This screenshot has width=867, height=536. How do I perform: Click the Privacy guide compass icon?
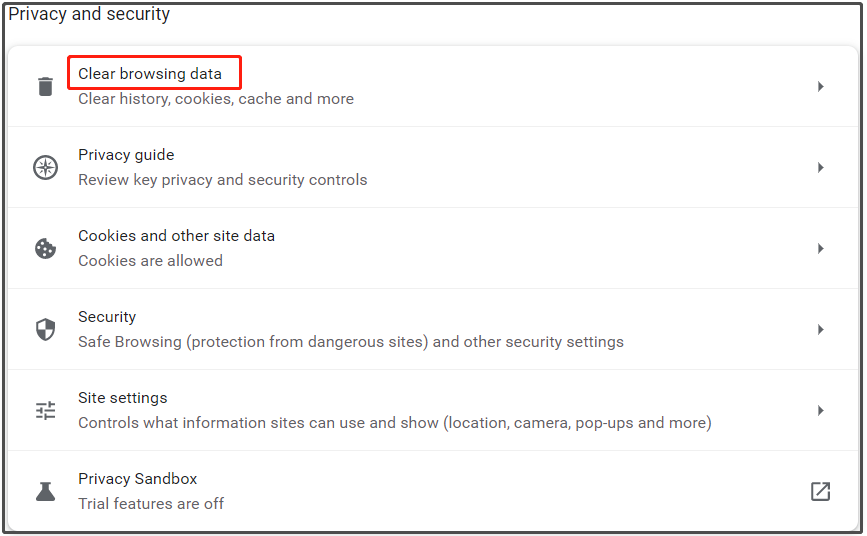coord(45,167)
